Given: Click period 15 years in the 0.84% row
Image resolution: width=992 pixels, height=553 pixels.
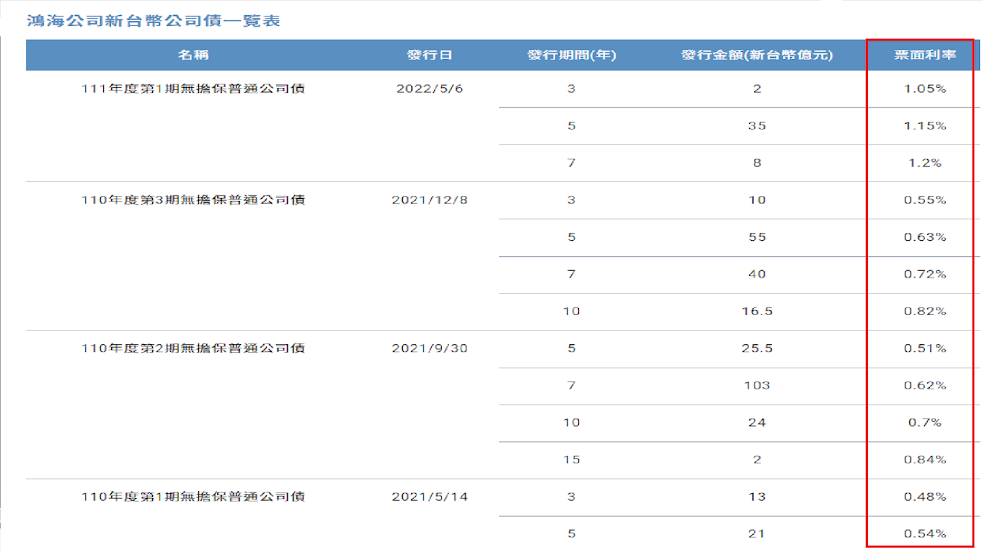Looking at the screenshot, I should [572, 459].
